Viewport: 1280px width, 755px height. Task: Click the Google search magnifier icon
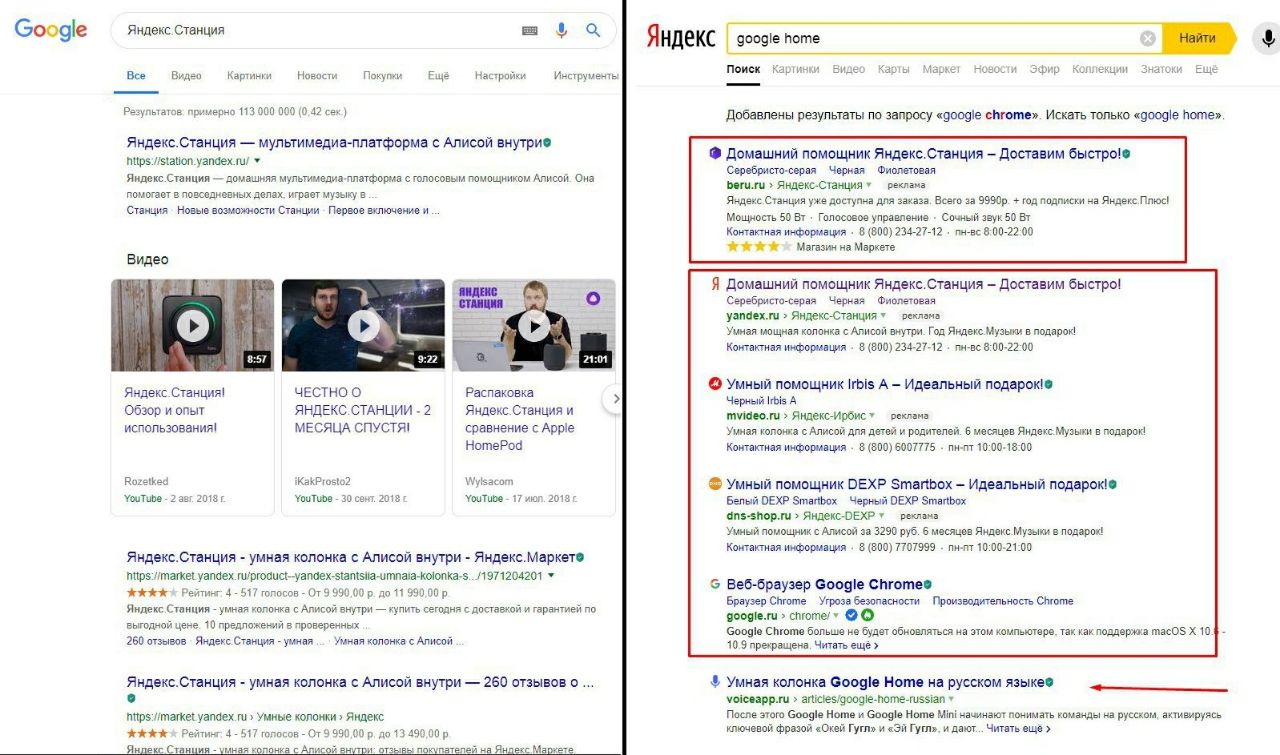coord(594,30)
